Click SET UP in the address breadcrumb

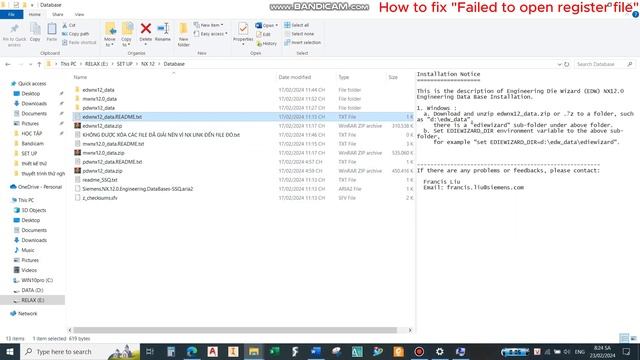[x=124, y=64]
